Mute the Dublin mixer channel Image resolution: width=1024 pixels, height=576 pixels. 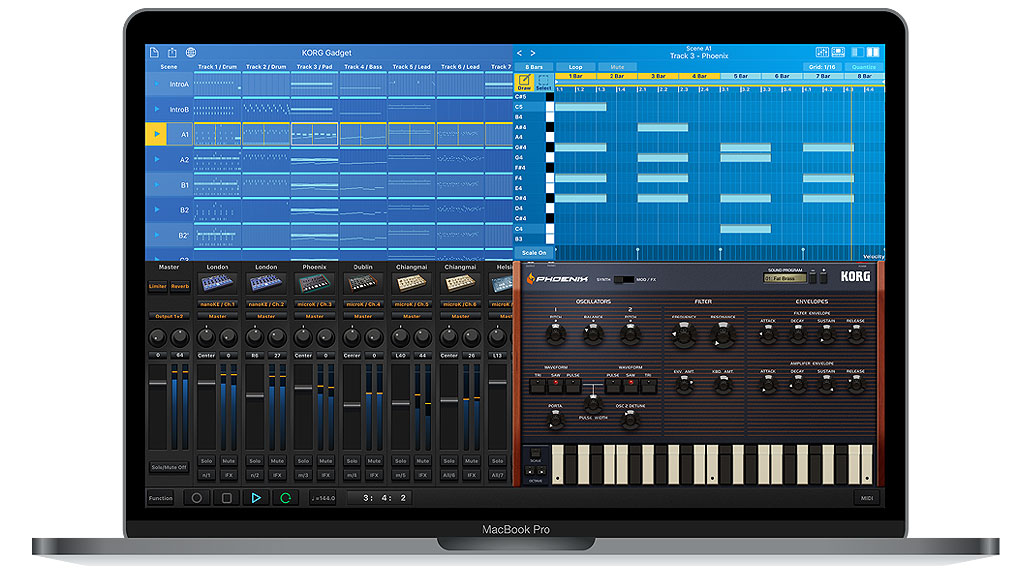point(374,461)
